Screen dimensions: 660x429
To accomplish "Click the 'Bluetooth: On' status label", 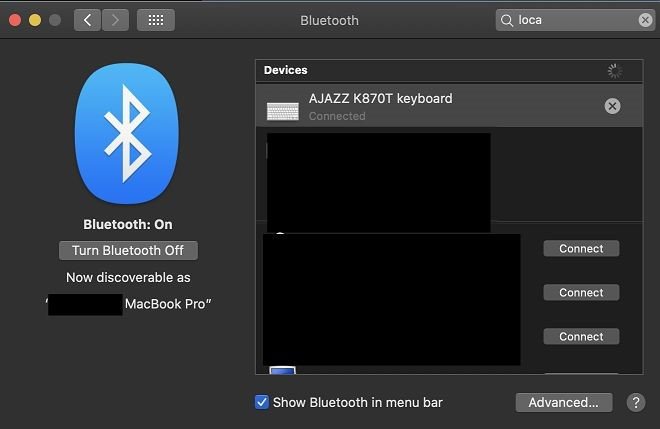I will (x=128, y=224).
